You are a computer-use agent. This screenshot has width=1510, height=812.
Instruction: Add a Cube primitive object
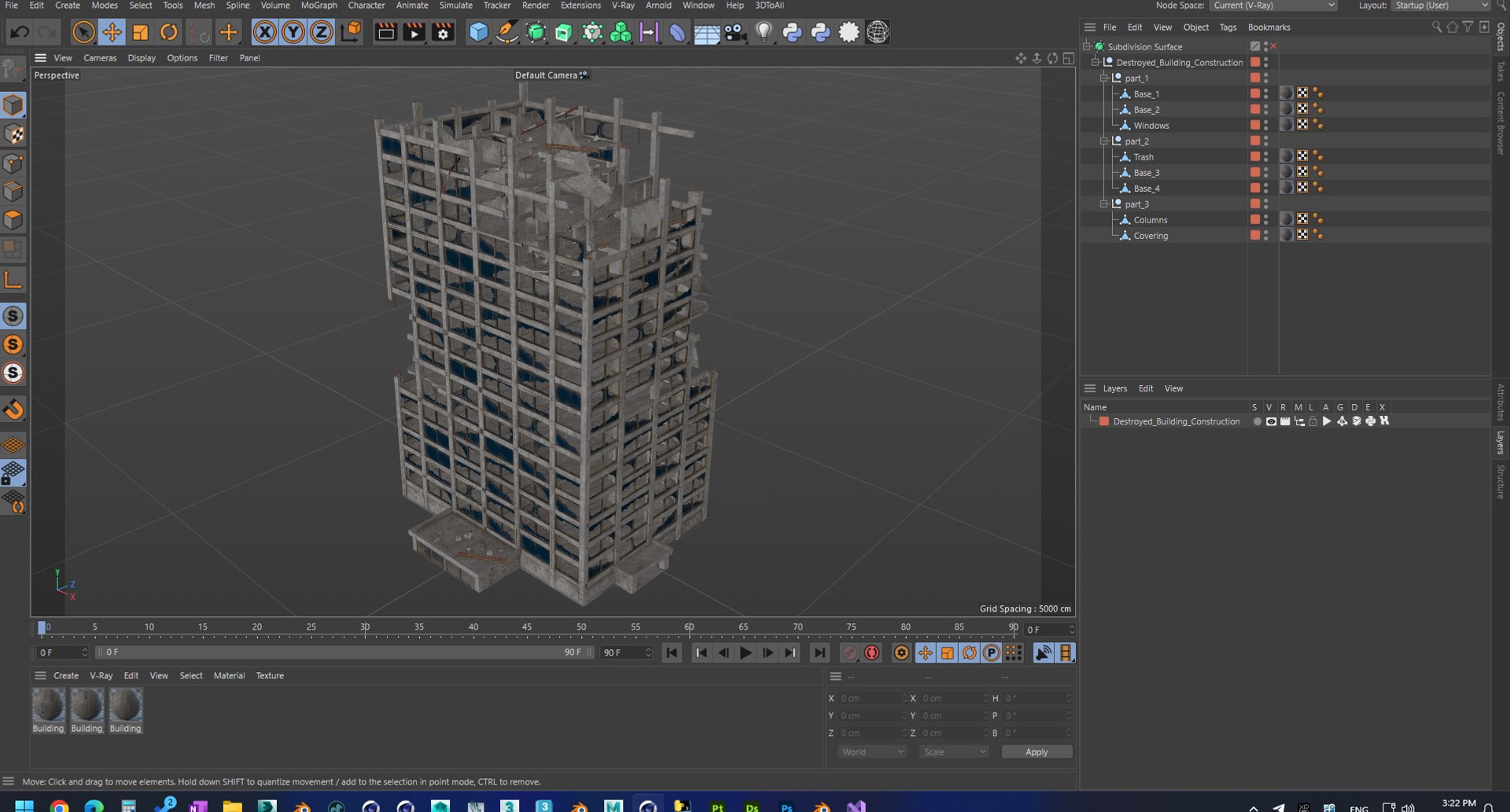click(478, 32)
